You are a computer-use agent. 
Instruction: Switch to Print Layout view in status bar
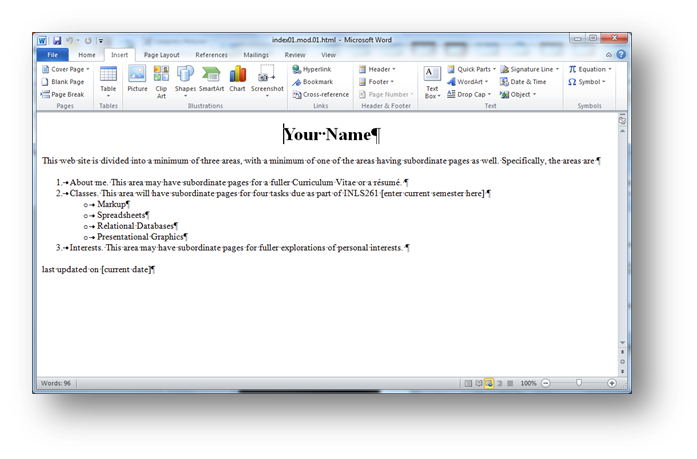coord(466,383)
